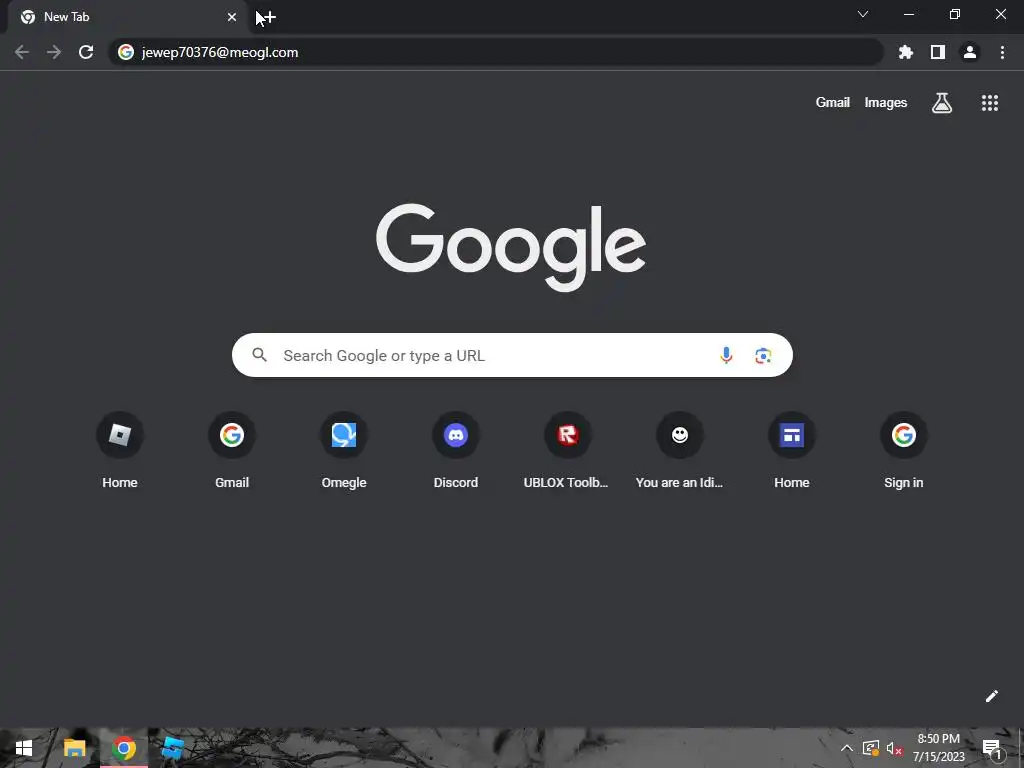This screenshot has width=1024, height=768.
Task: Open the UBLOX Toolb... shortcut
Action: (x=568, y=451)
